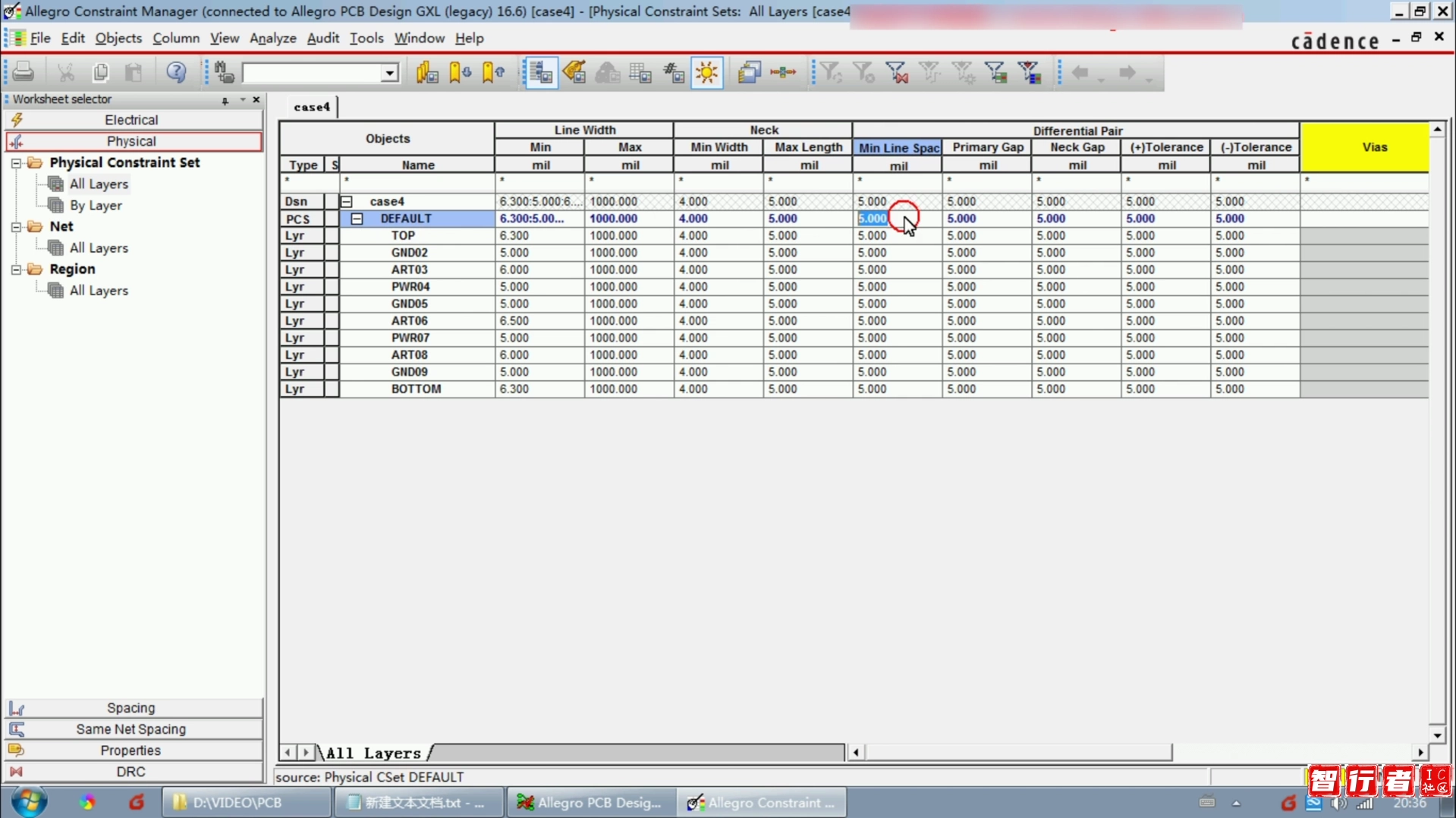1456x818 pixels.
Task: Click the Physical worksheet section button
Action: click(x=132, y=141)
